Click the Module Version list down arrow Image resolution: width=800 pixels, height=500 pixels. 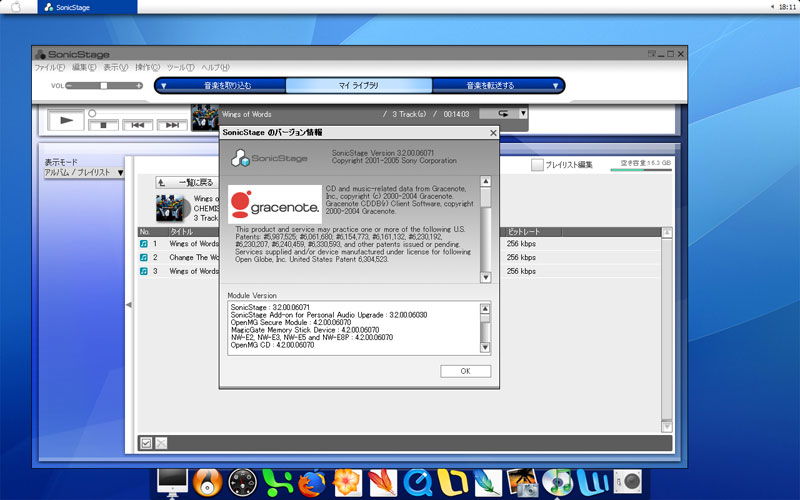(485, 347)
